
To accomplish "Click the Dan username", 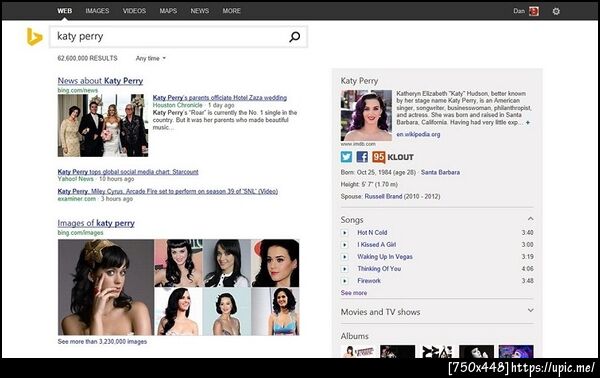I will tap(519, 11).
